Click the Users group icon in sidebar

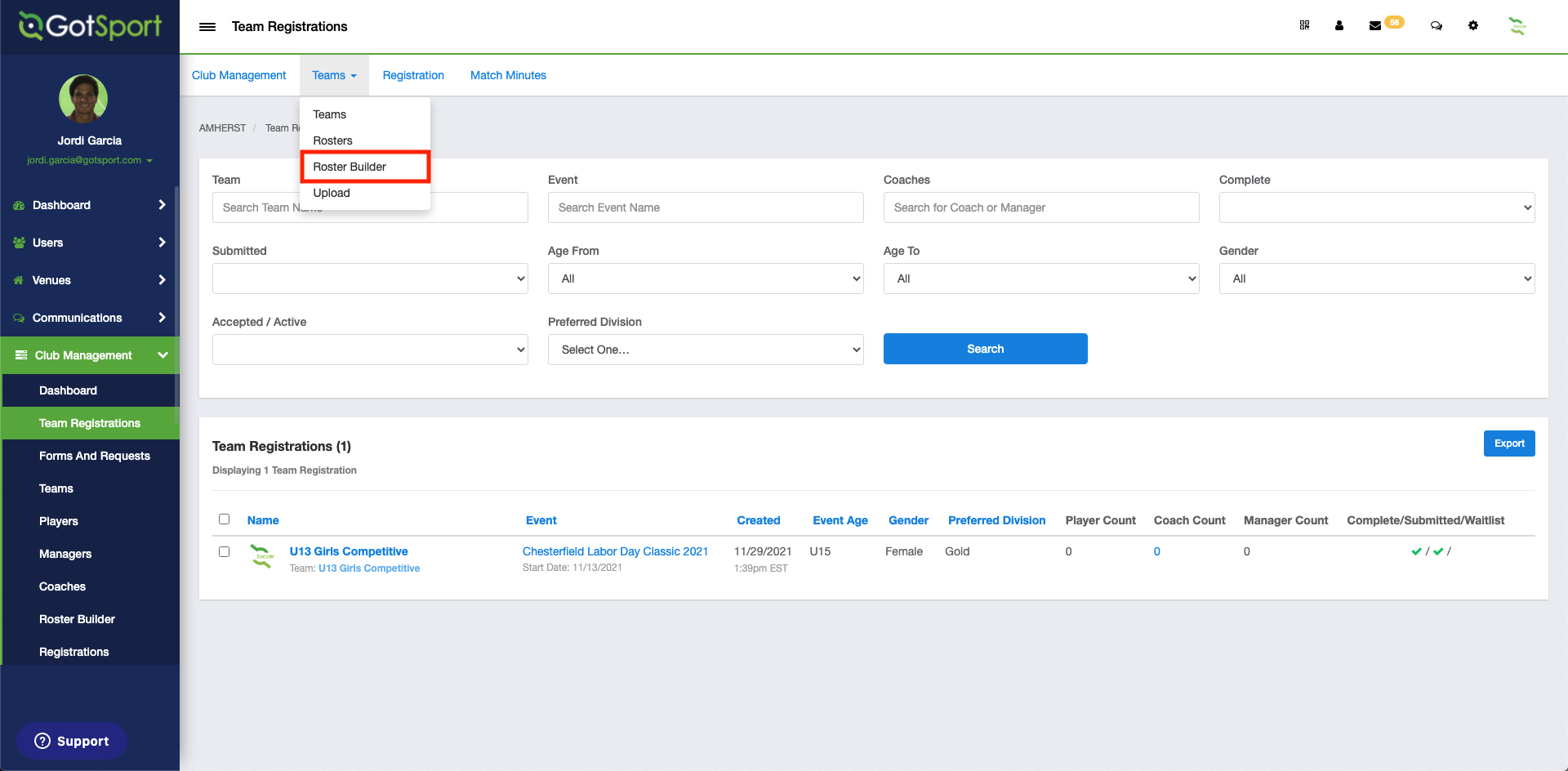19,243
